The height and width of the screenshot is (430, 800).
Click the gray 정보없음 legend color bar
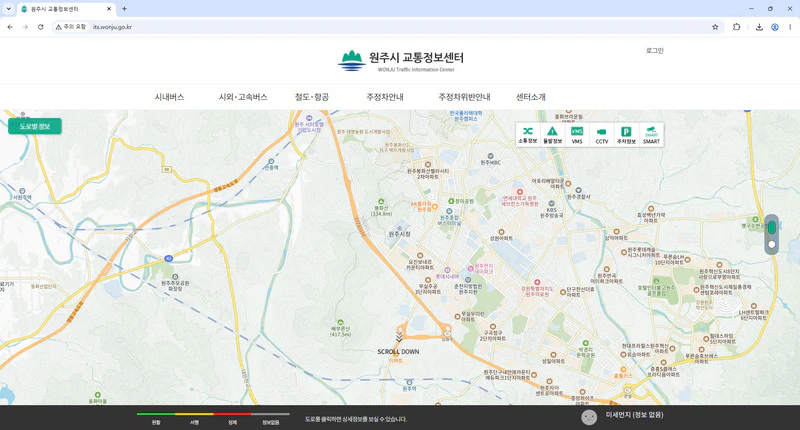click(x=270, y=414)
